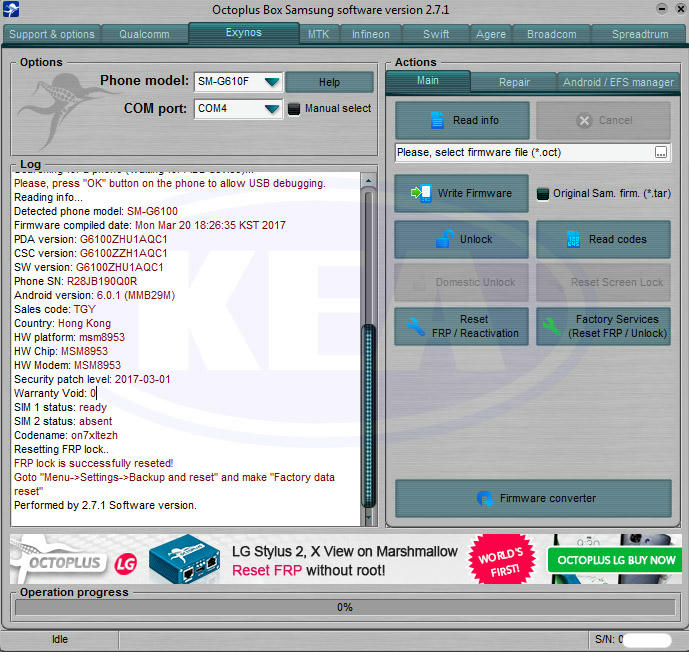This screenshot has height=652, width=689.
Task: Click the green wrench Factory Services icon
Action: [x=551, y=326]
